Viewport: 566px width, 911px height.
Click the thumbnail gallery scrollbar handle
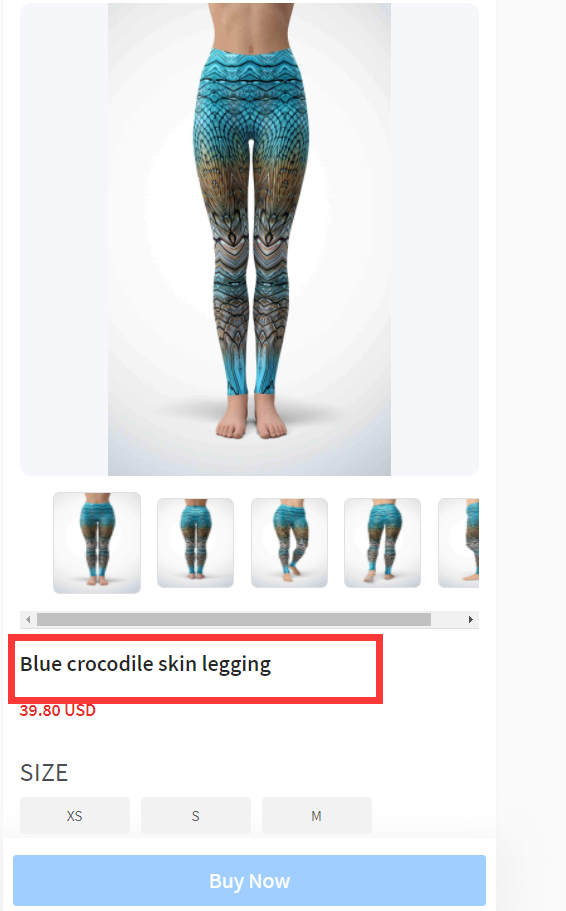pyautogui.click(x=234, y=619)
